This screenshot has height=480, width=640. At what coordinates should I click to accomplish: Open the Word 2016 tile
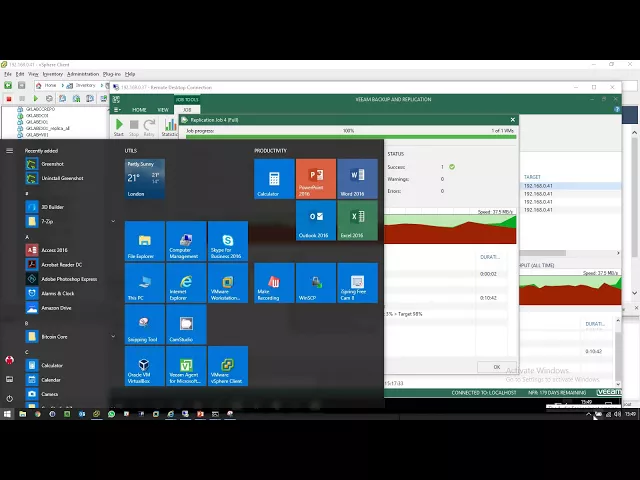point(357,179)
